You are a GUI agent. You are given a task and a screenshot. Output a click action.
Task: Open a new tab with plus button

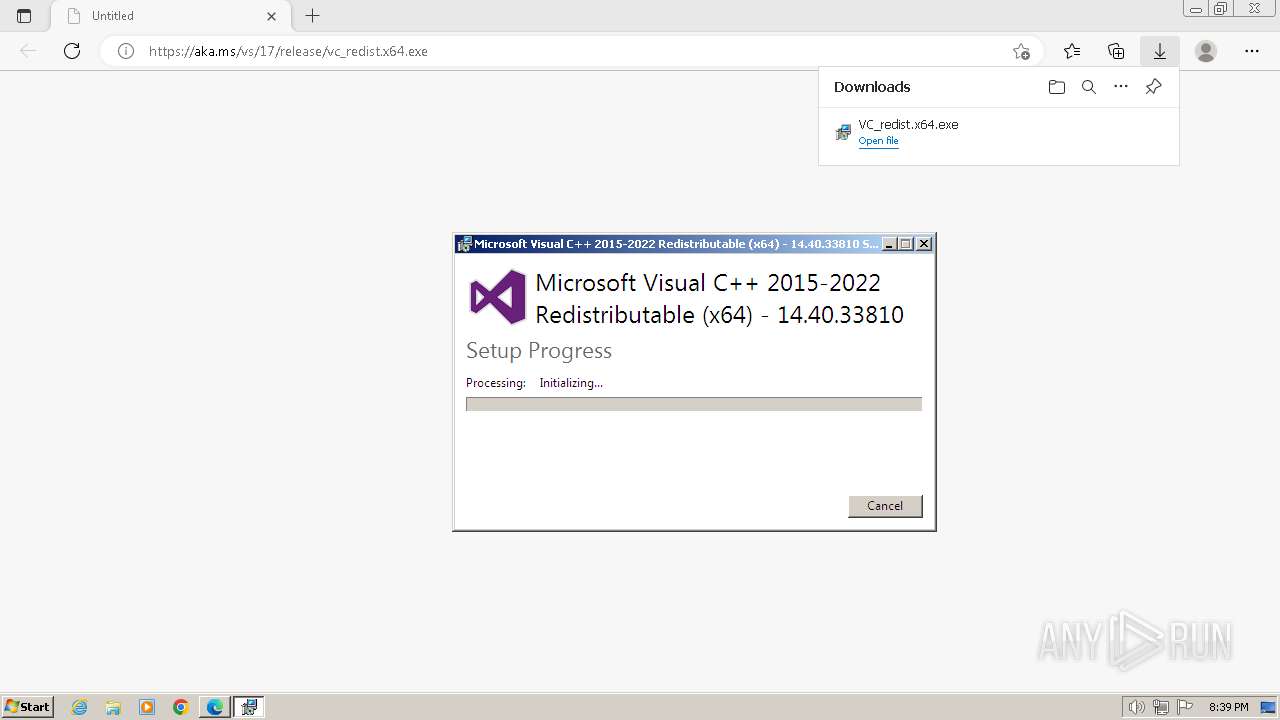click(312, 16)
